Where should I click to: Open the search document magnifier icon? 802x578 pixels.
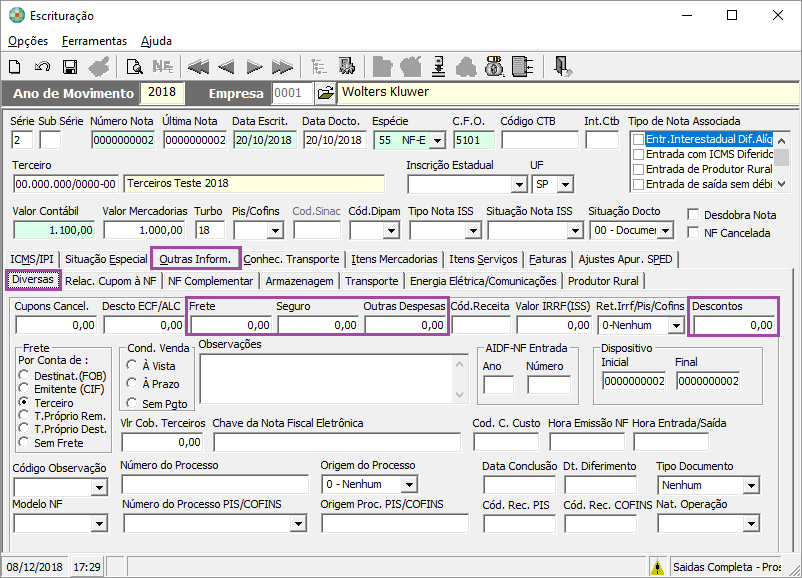(135, 67)
